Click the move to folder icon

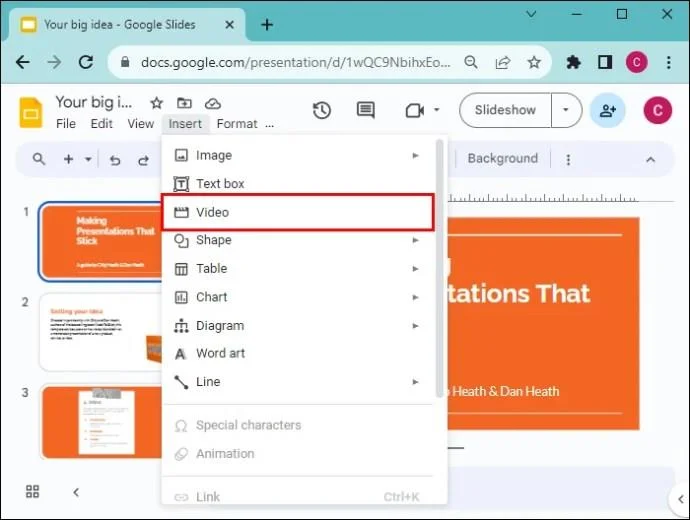point(184,103)
